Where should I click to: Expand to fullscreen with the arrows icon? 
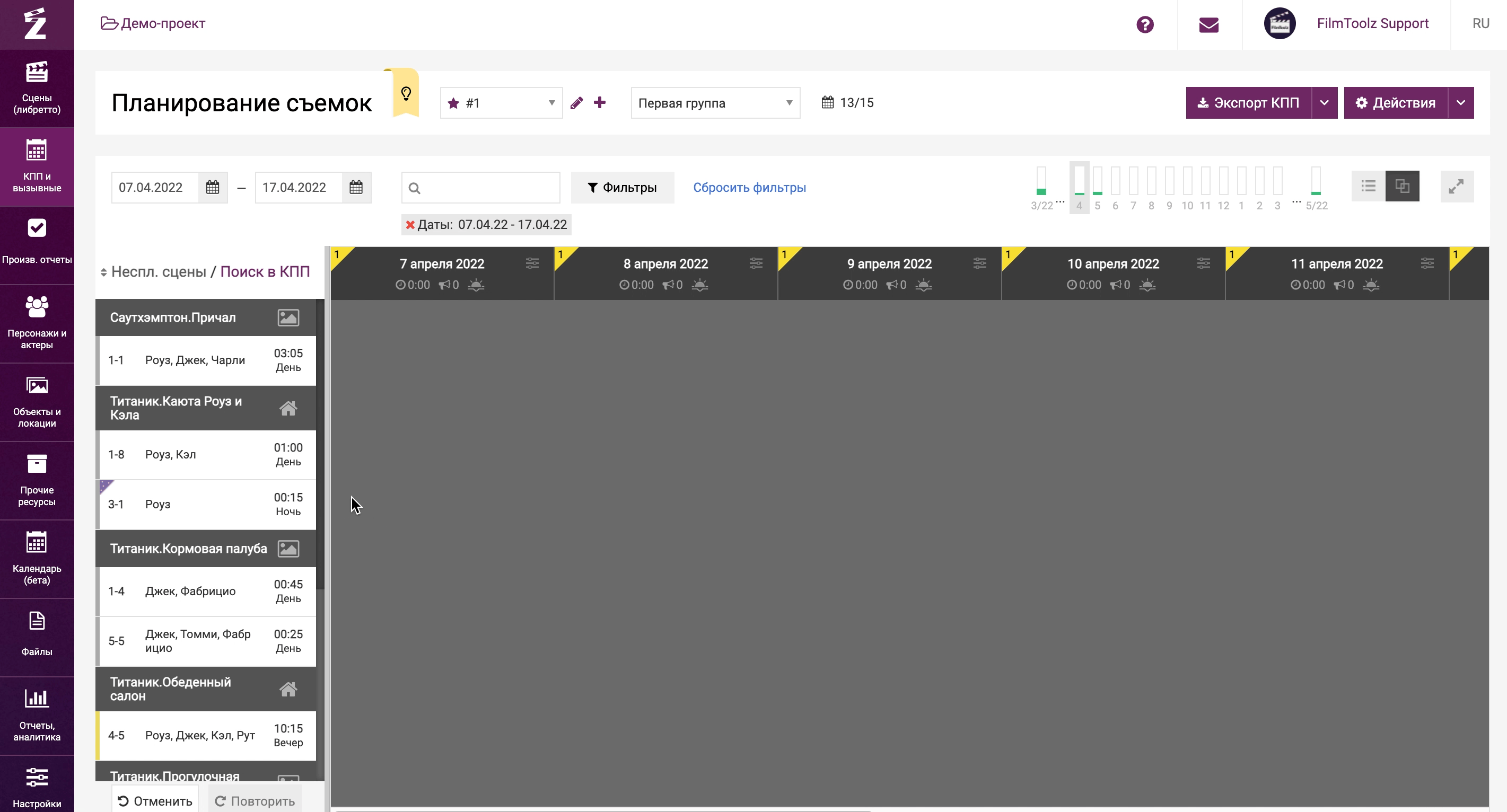pos(1456,187)
